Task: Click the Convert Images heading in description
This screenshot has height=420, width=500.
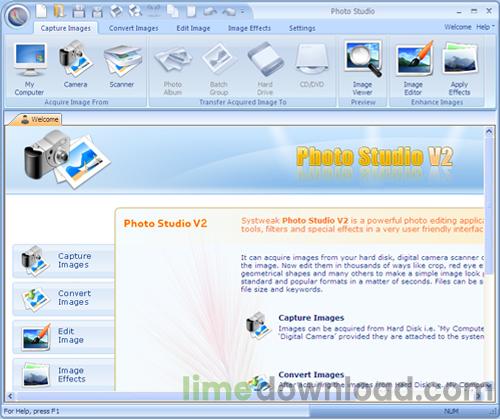Action: [311, 375]
